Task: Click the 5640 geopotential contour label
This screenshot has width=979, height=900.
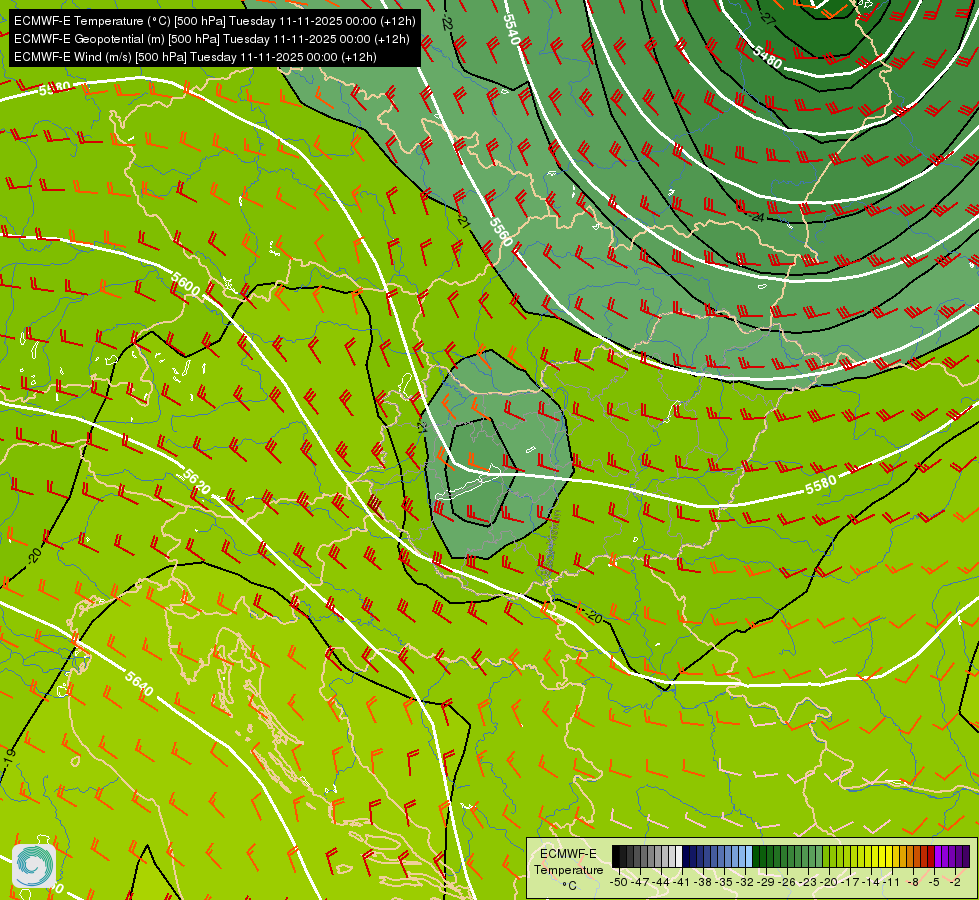Action: coord(139,684)
